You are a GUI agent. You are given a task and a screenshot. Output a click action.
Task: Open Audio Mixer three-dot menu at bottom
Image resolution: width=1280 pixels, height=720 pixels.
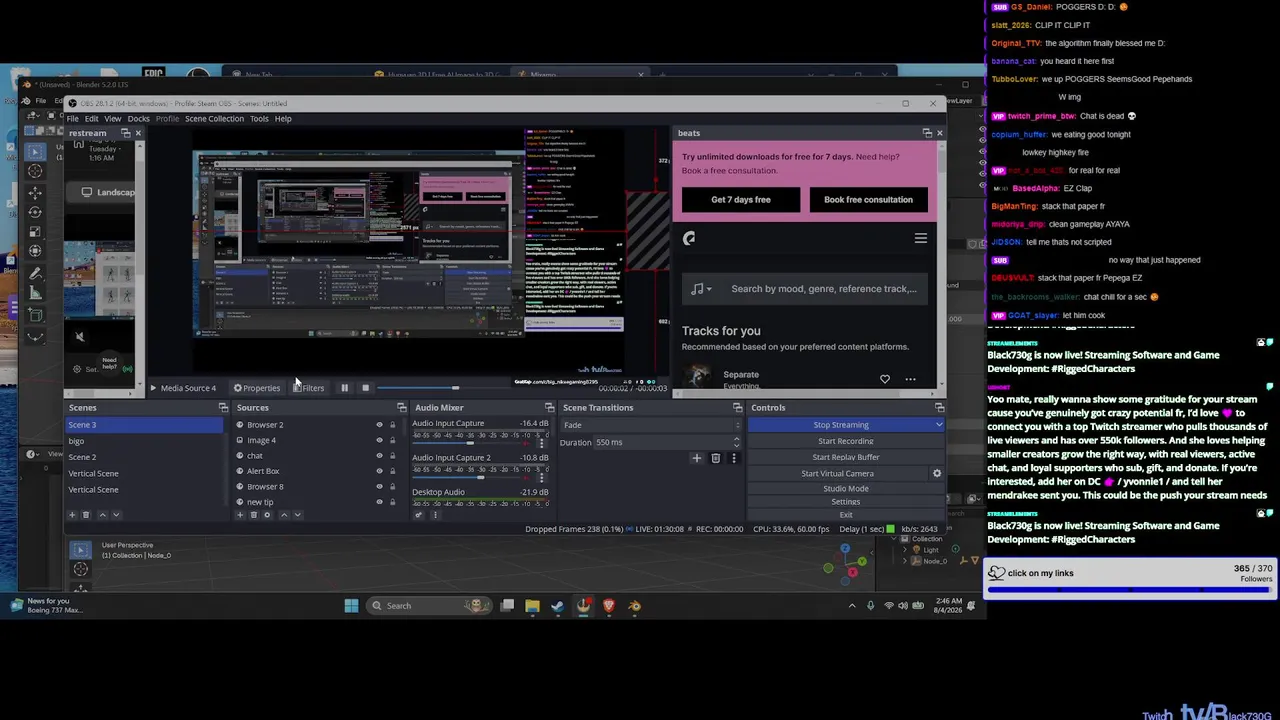pos(434,515)
